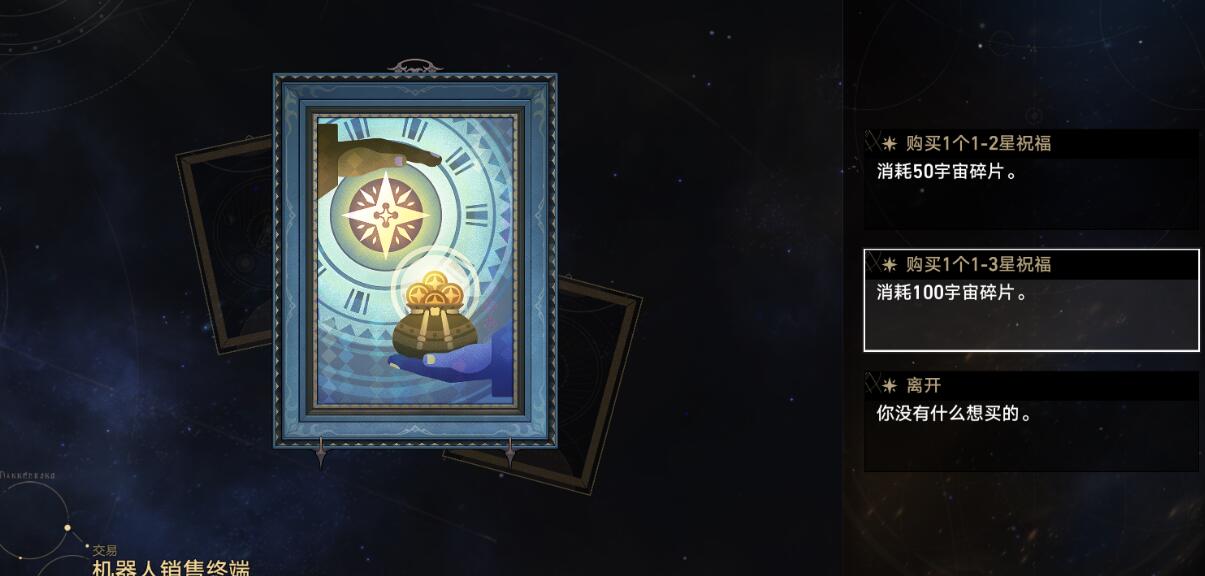The width and height of the screenshot is (1205, 576).
Task: Click the gold coin bag on the card
Action: tap(433, 315)
